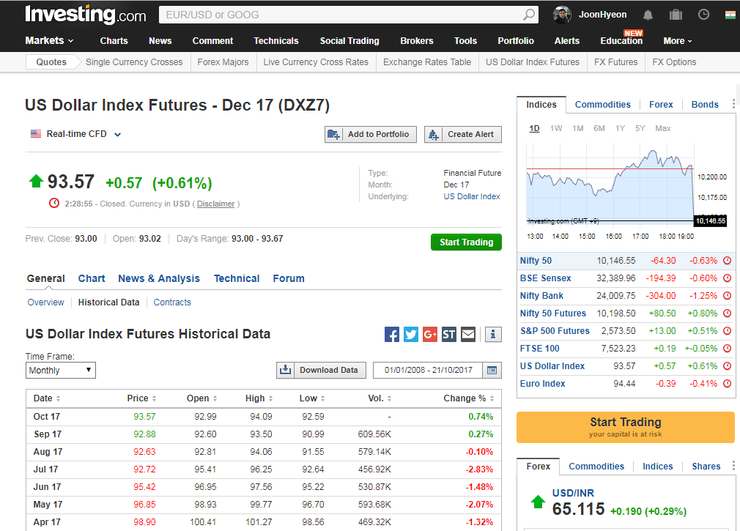Image resolution: width=740 pixels, height=531 pixels.
Task: Switch to the Chart tab
Action: click(x=92, y=278)
